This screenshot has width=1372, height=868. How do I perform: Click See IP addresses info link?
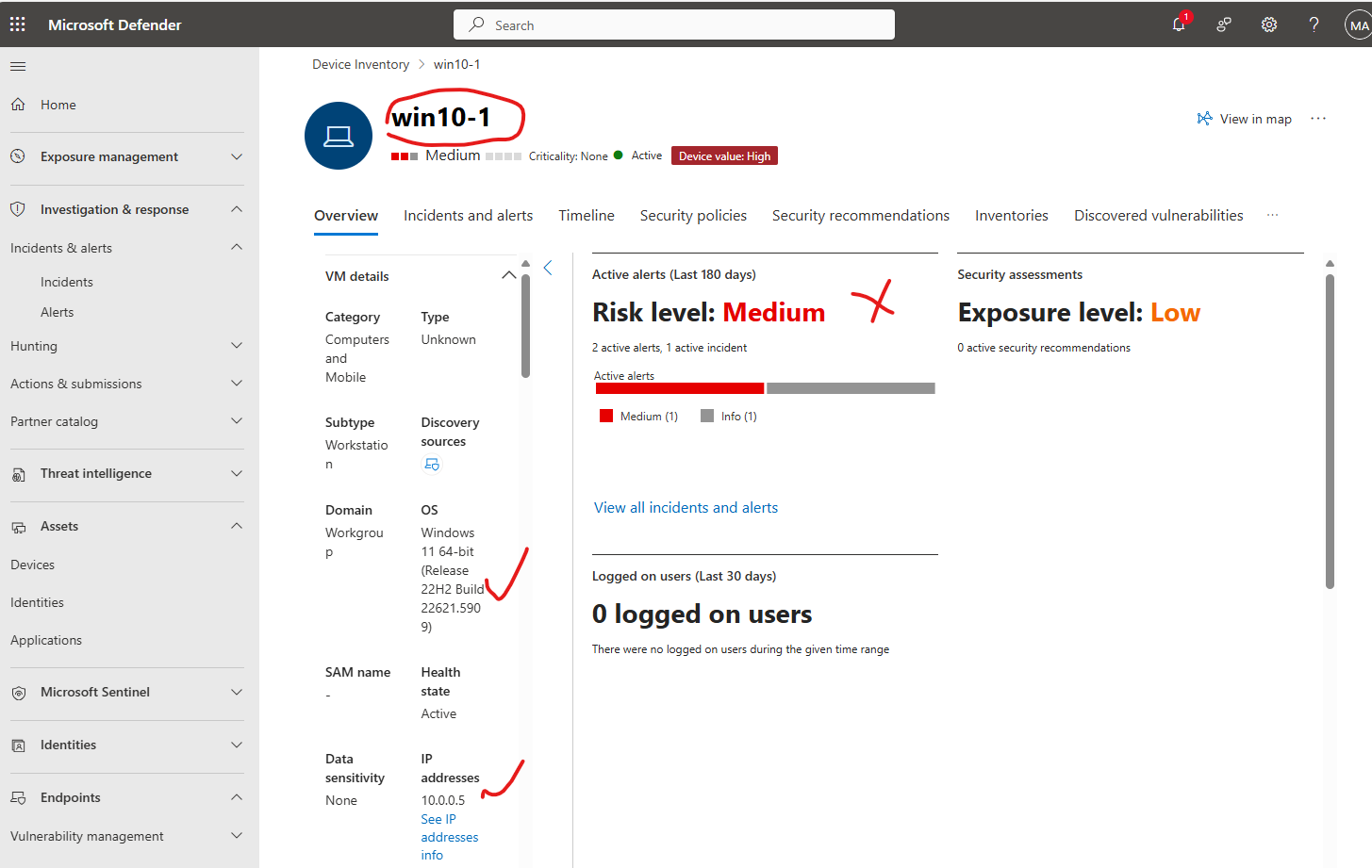point(449,837)
